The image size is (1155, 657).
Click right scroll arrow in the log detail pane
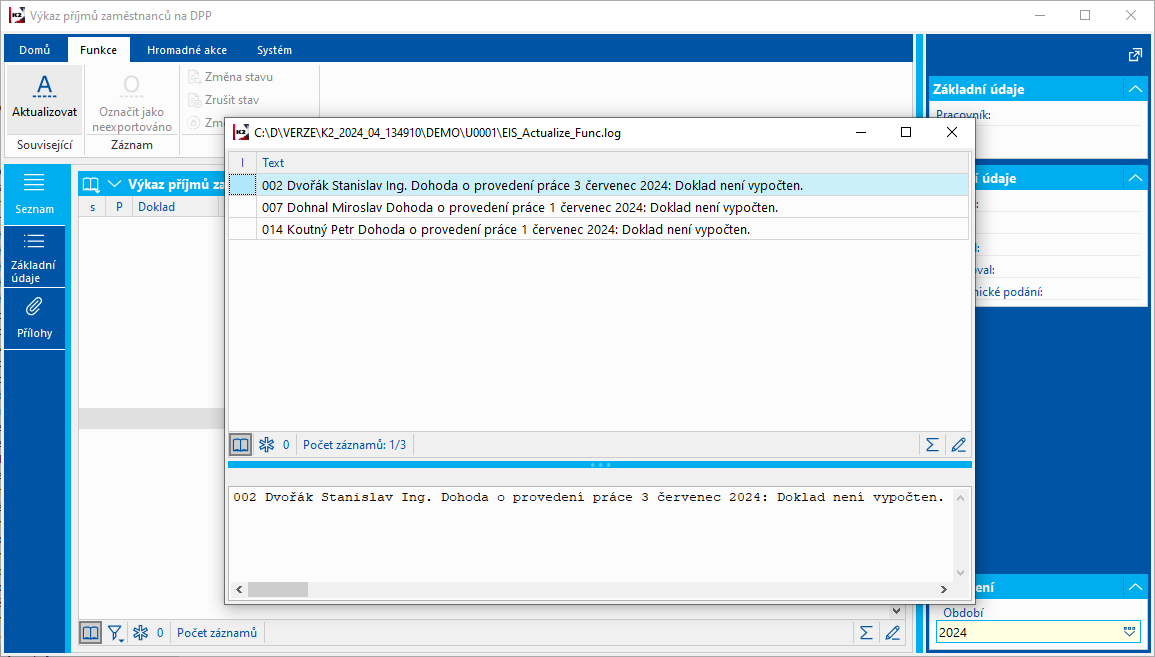tap(944, 589)
